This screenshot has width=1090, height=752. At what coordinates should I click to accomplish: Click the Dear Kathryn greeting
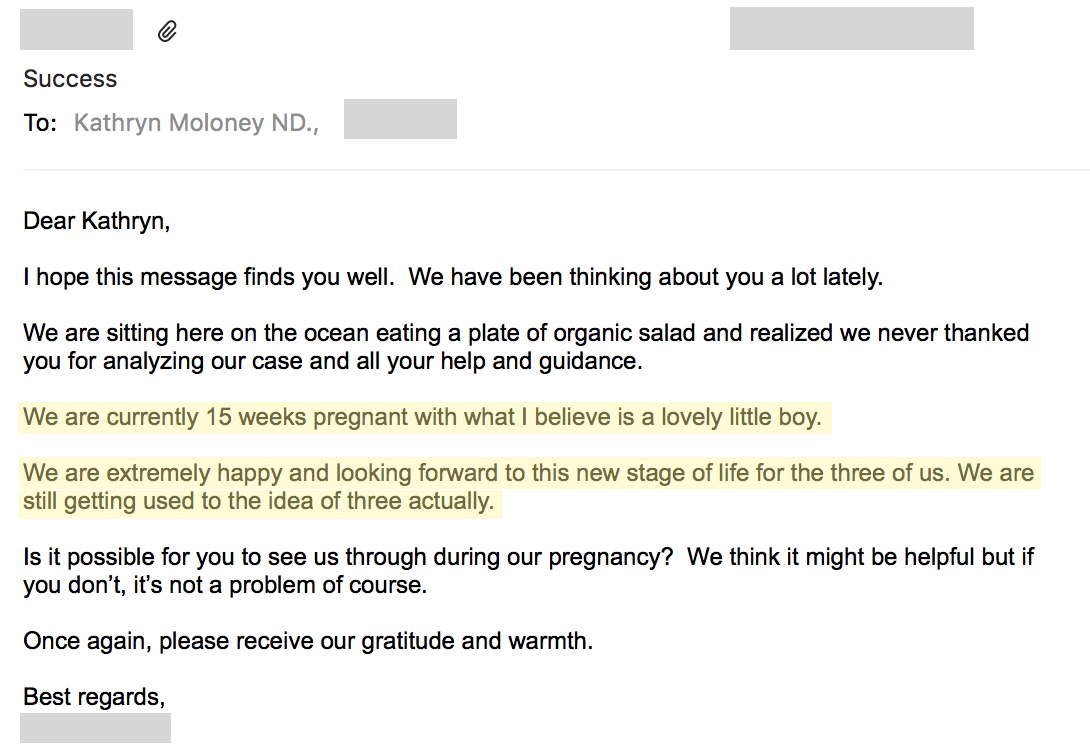click(97, 221)
